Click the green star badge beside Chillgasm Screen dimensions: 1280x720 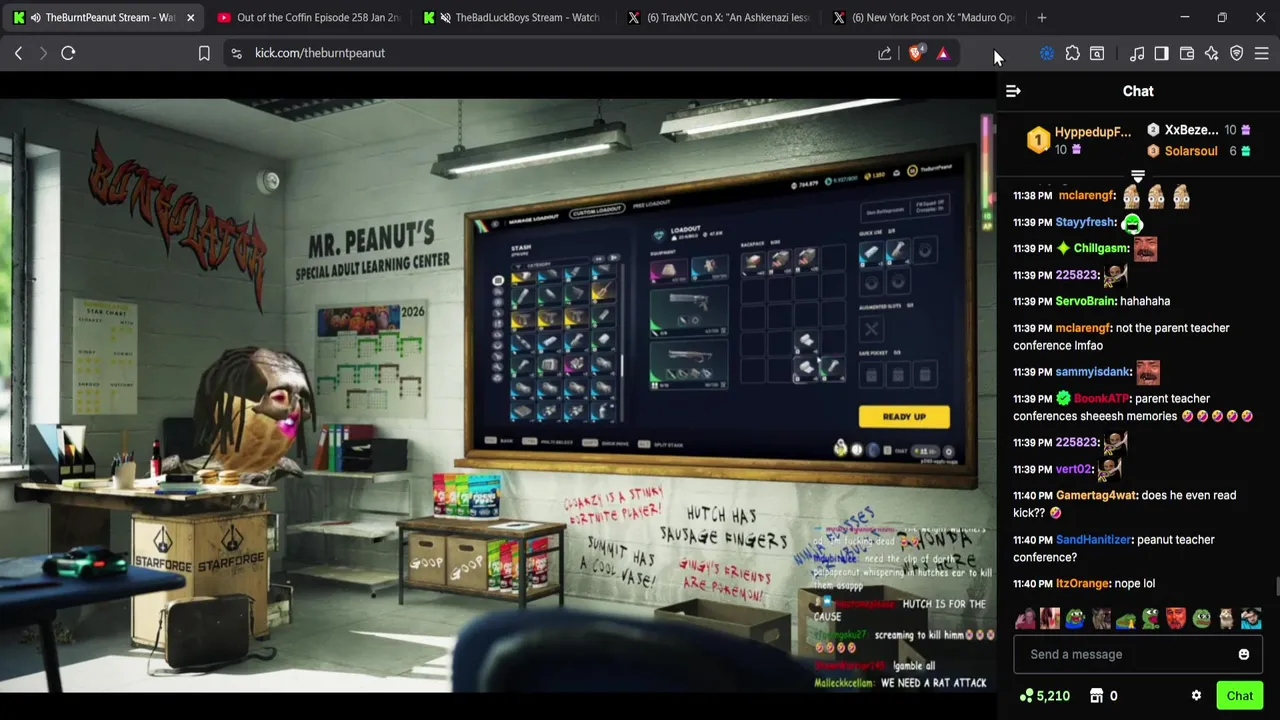coord(1063,248)
